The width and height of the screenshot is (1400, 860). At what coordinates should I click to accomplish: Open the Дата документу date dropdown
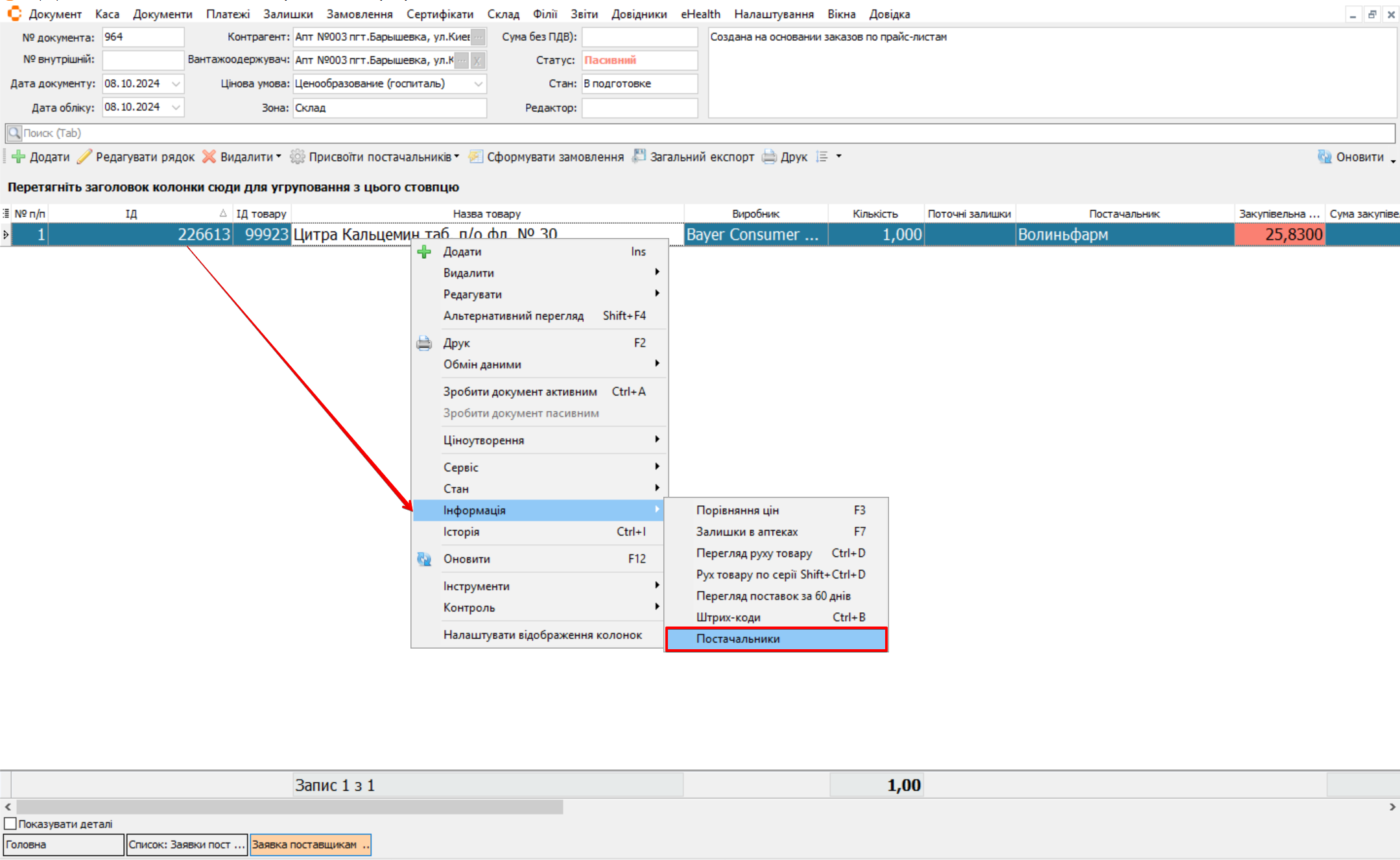[176, 84]
